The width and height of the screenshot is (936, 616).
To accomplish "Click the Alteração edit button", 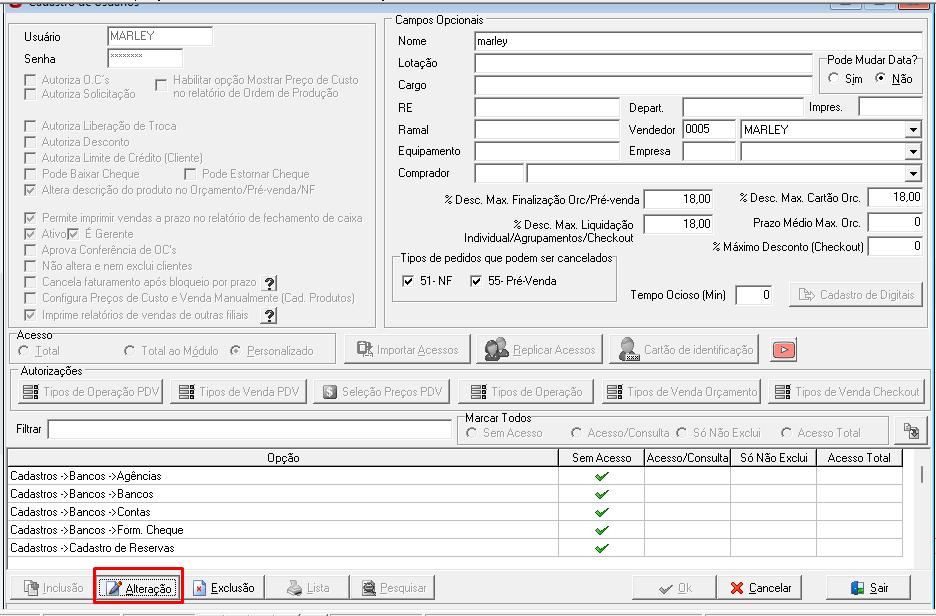I will tap(138, 588).
